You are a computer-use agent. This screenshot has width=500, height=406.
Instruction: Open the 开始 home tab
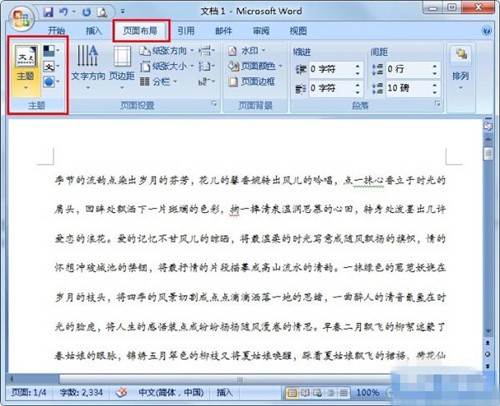56,31
